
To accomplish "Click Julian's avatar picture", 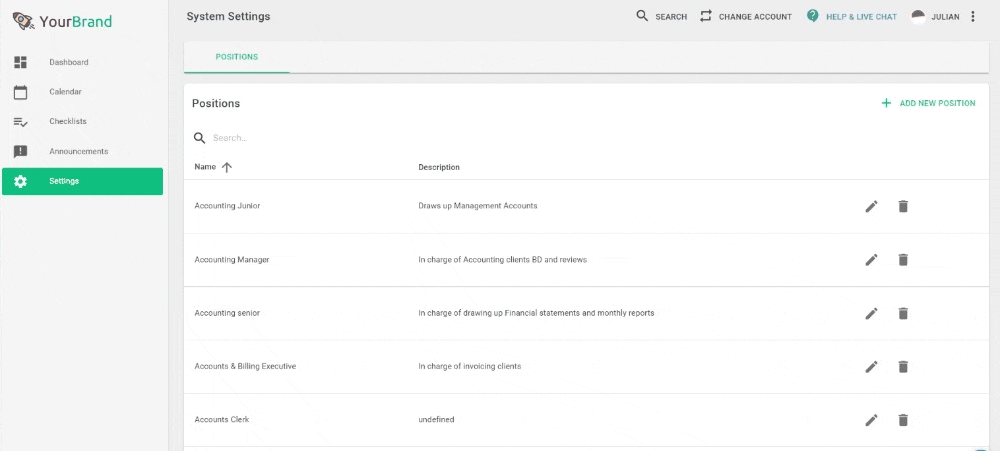I will (918, 17).
